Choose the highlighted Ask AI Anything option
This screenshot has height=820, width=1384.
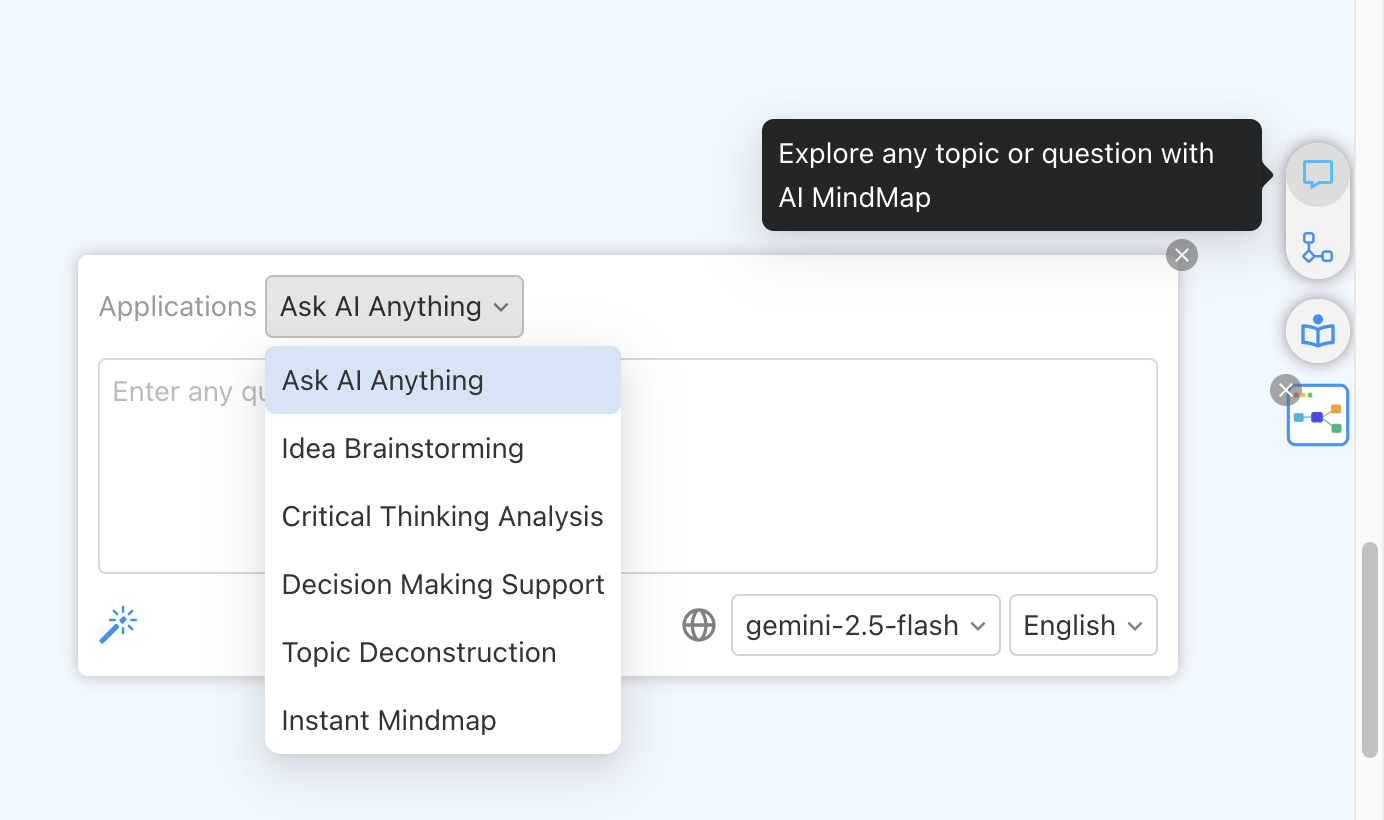point(383,380)
